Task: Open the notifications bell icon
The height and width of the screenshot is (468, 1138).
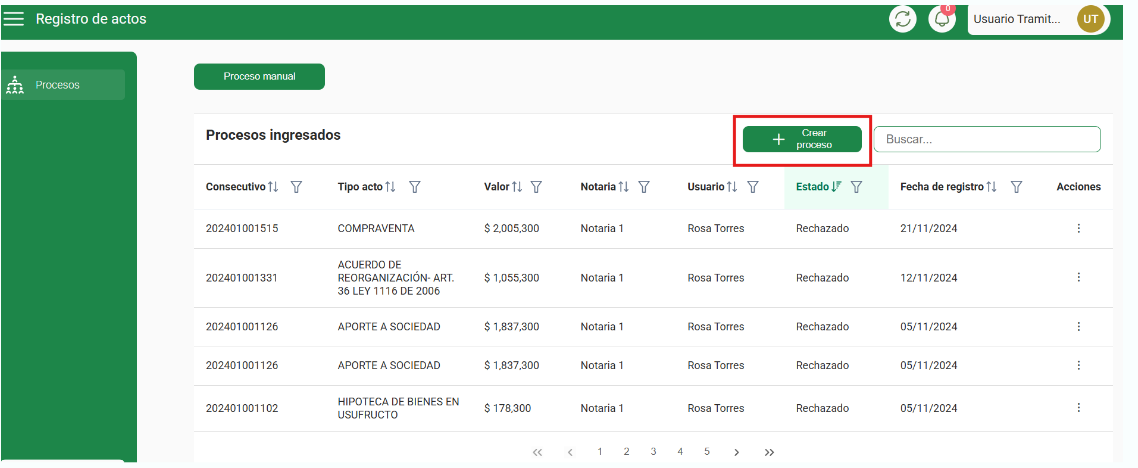Action: coord(942,19)
